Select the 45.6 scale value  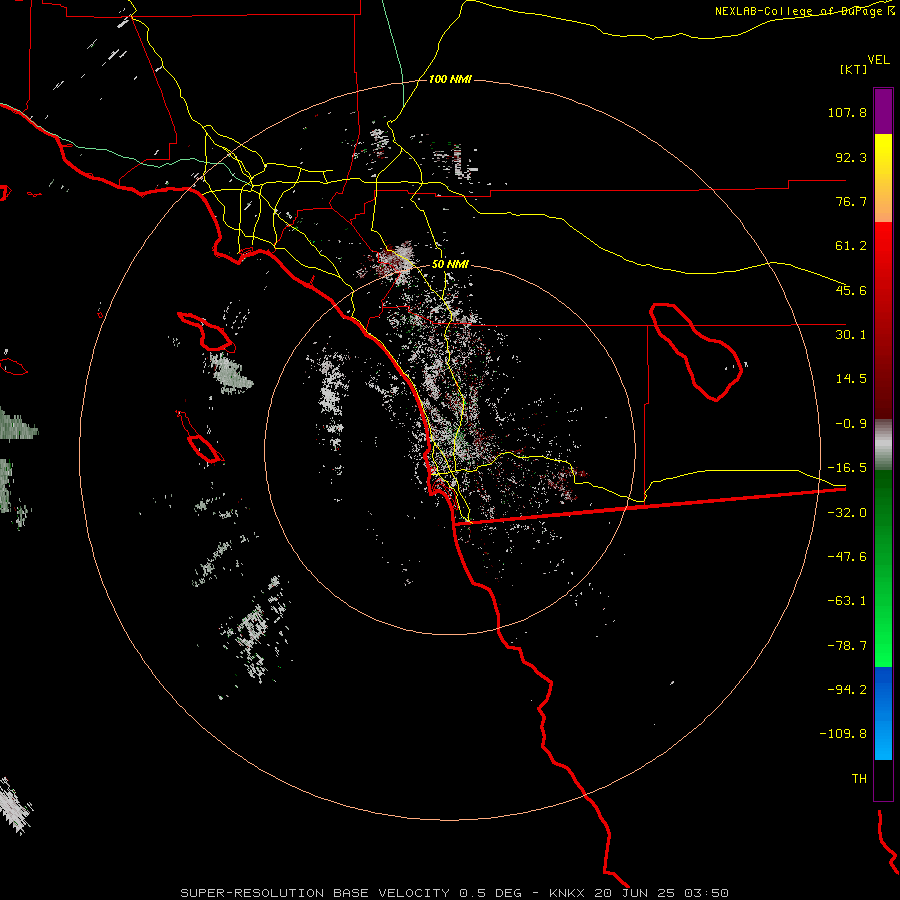[851, 290]
